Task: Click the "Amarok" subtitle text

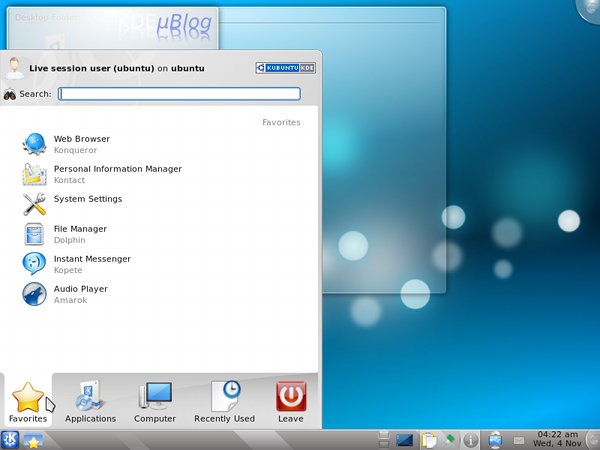Action: coord(70,300)
